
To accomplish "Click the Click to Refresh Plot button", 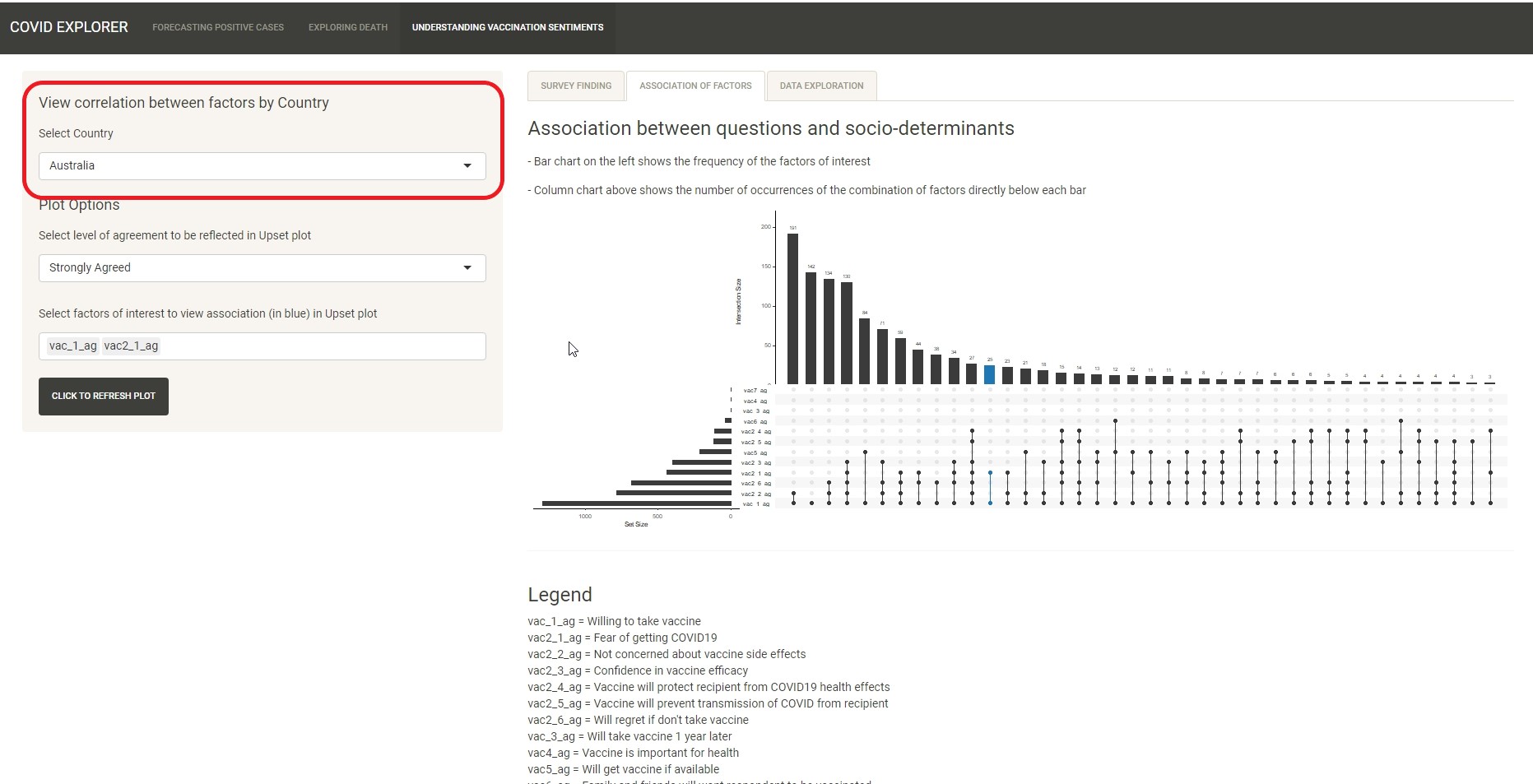I will point(104,397).
